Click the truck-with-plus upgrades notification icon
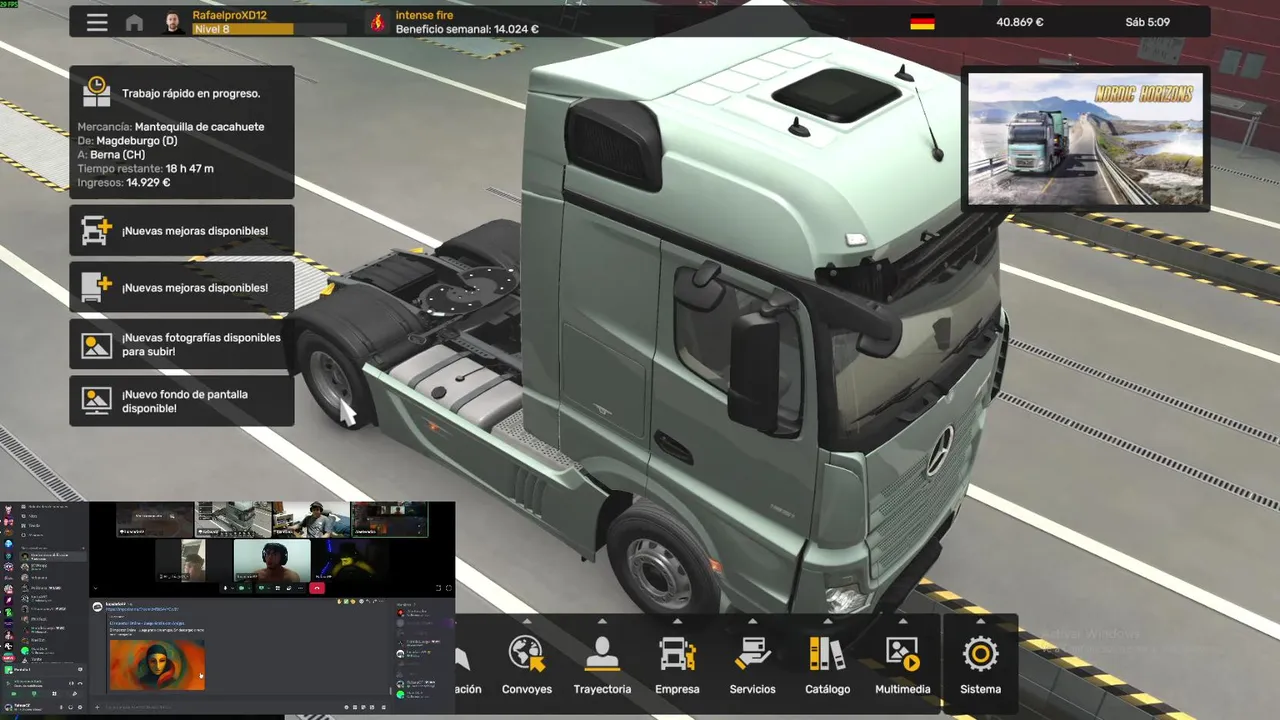 97,231
